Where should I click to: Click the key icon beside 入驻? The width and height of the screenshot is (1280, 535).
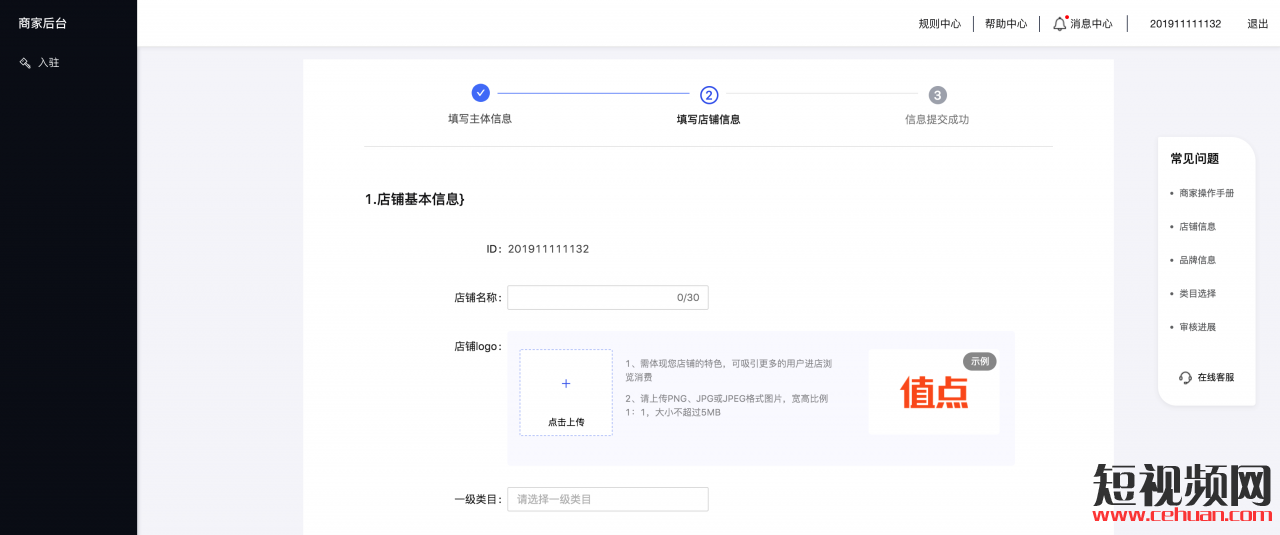click(x=25, y=63)
